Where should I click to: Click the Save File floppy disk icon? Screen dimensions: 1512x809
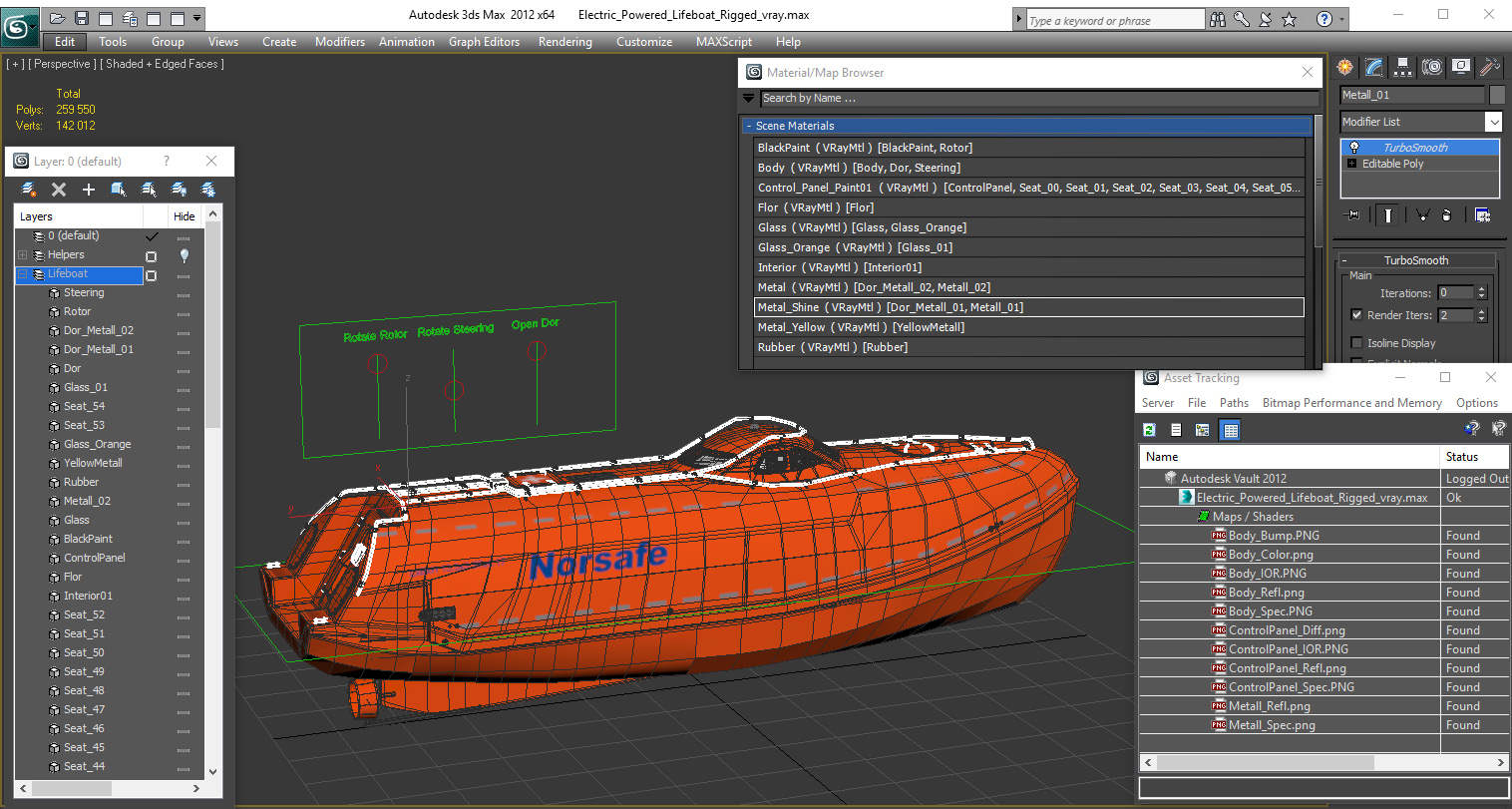(x=82, y=18)
